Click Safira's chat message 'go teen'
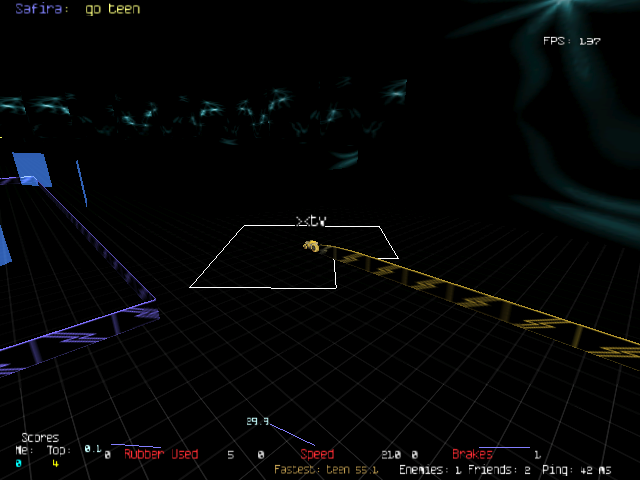 [112, 9]
